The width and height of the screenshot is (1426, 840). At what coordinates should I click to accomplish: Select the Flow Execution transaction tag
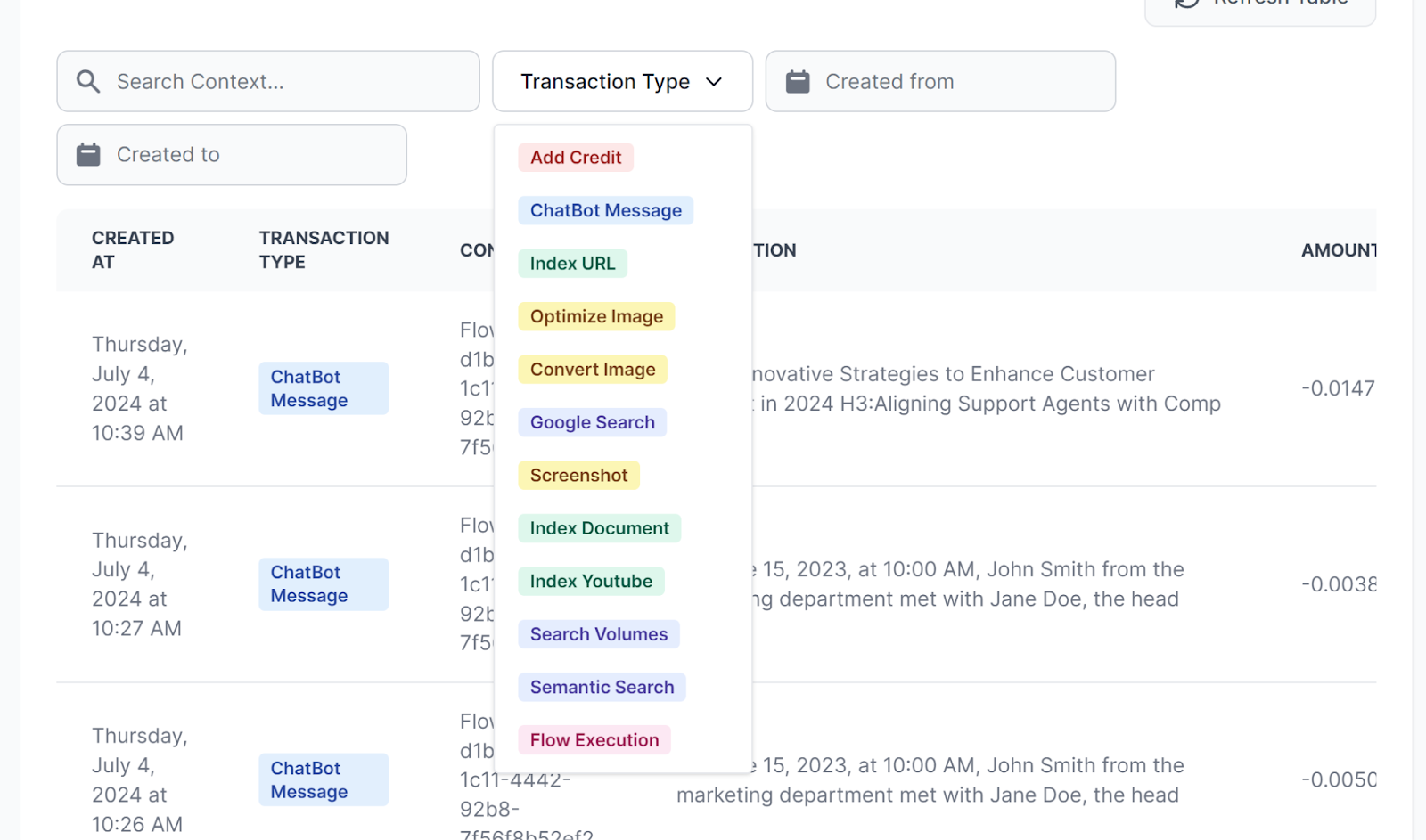coord(594,739)
